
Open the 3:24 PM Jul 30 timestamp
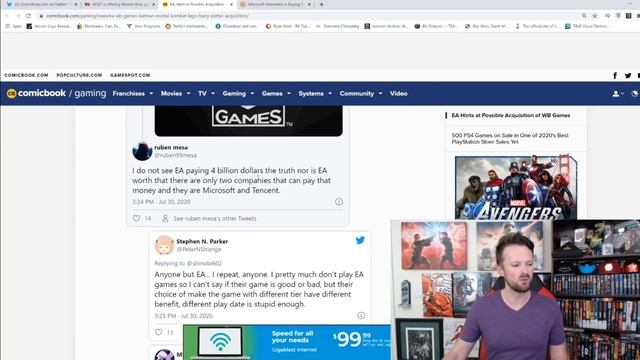[x=161, y=202]
